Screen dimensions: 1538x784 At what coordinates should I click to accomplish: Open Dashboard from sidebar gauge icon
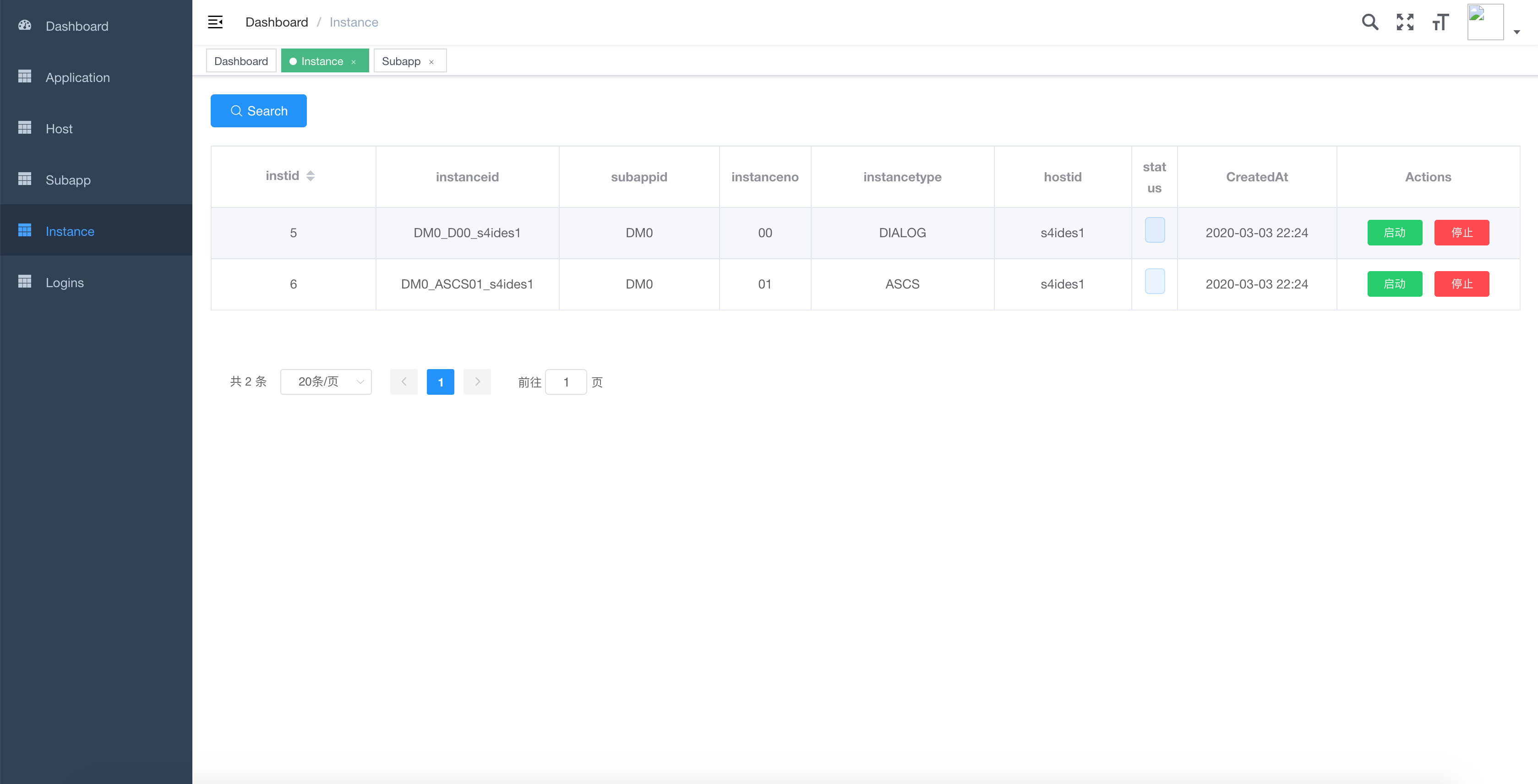click(x=24, y=26)
